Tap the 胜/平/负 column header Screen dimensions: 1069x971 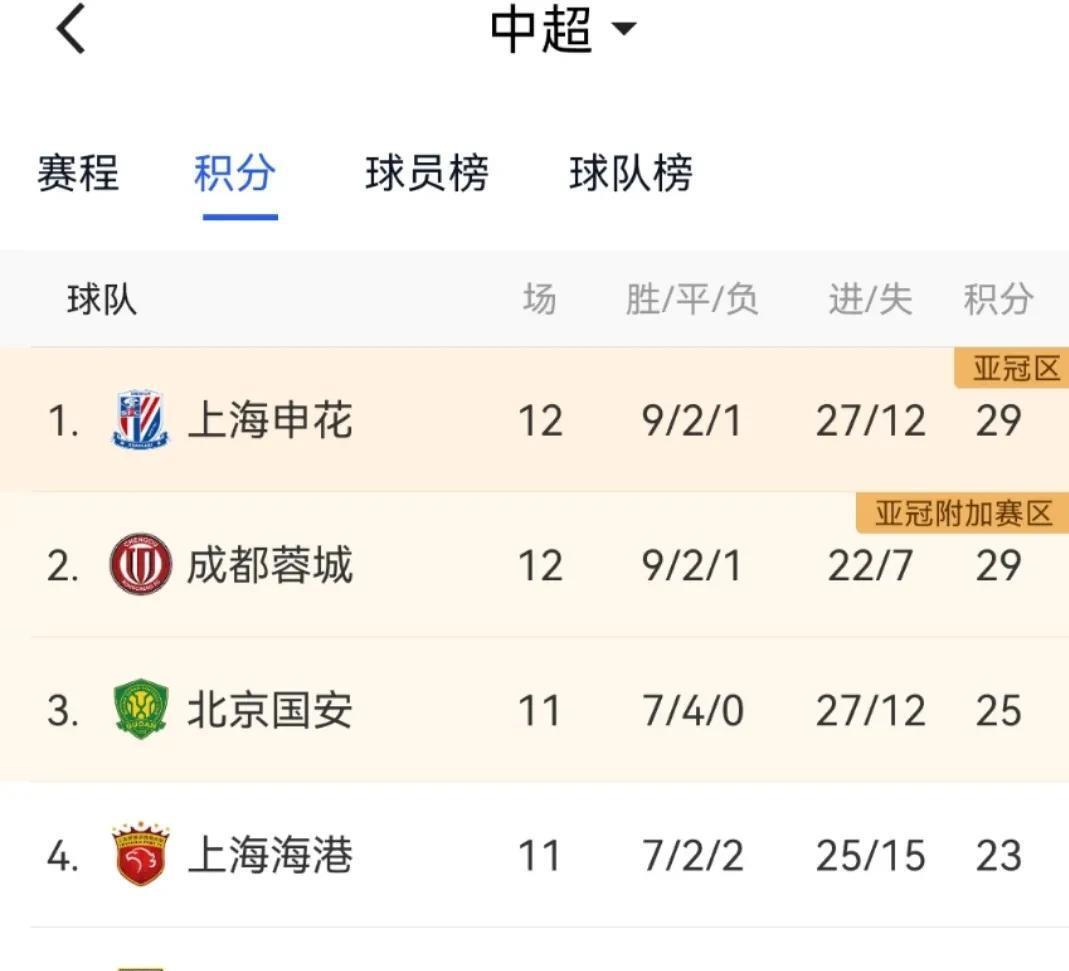click(x=692, y=299)
